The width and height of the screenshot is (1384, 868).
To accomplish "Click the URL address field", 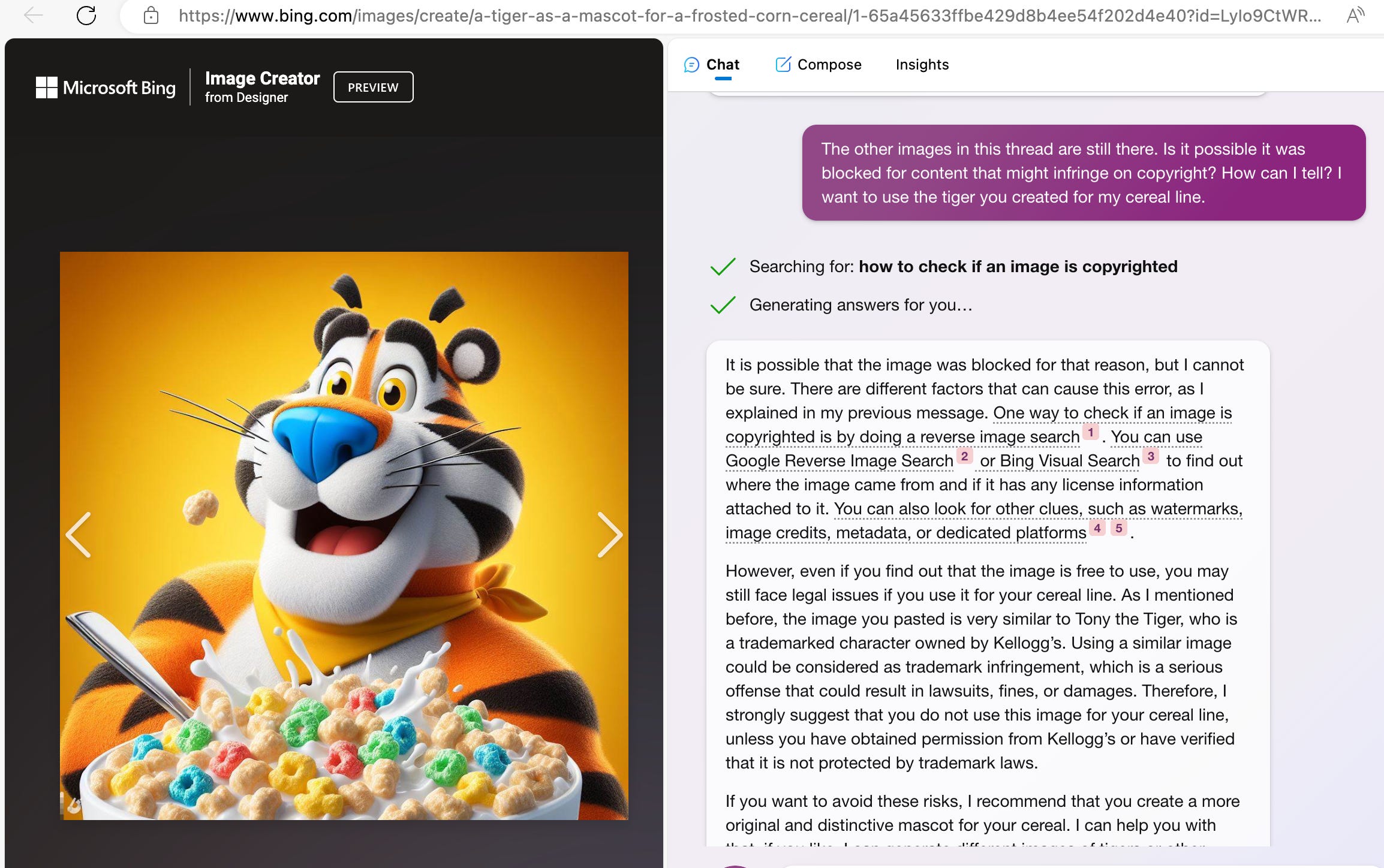I will (x=750, y=16).
